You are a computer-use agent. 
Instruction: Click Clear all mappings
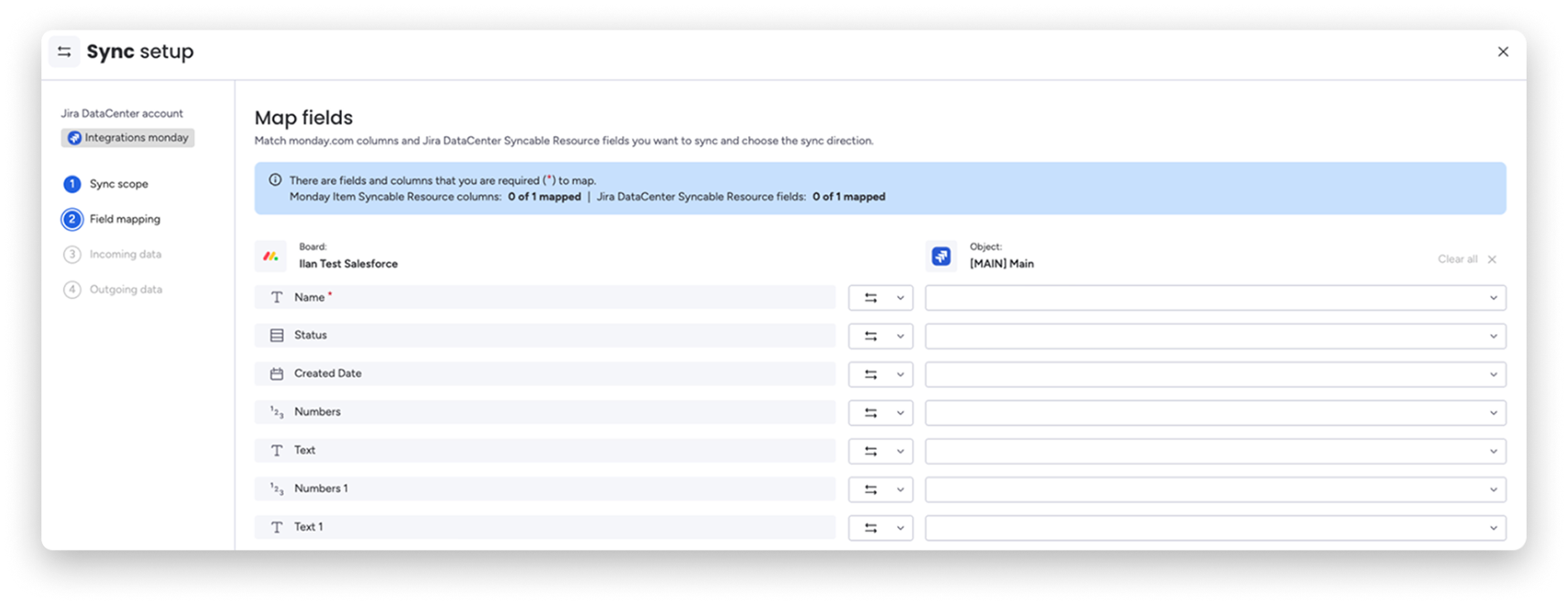click(x=1457, y=259)
